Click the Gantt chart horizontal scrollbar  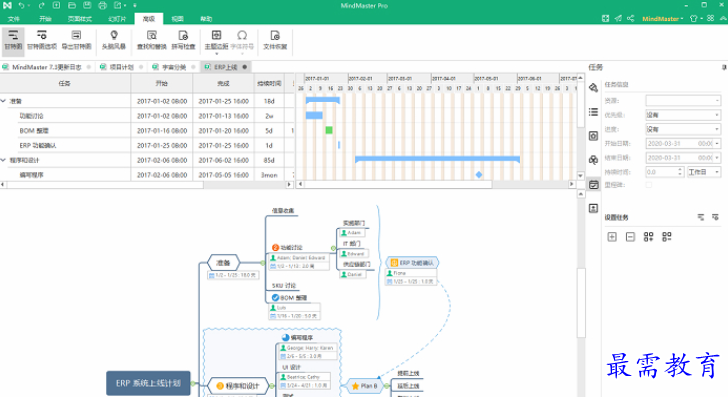point(397,184)
